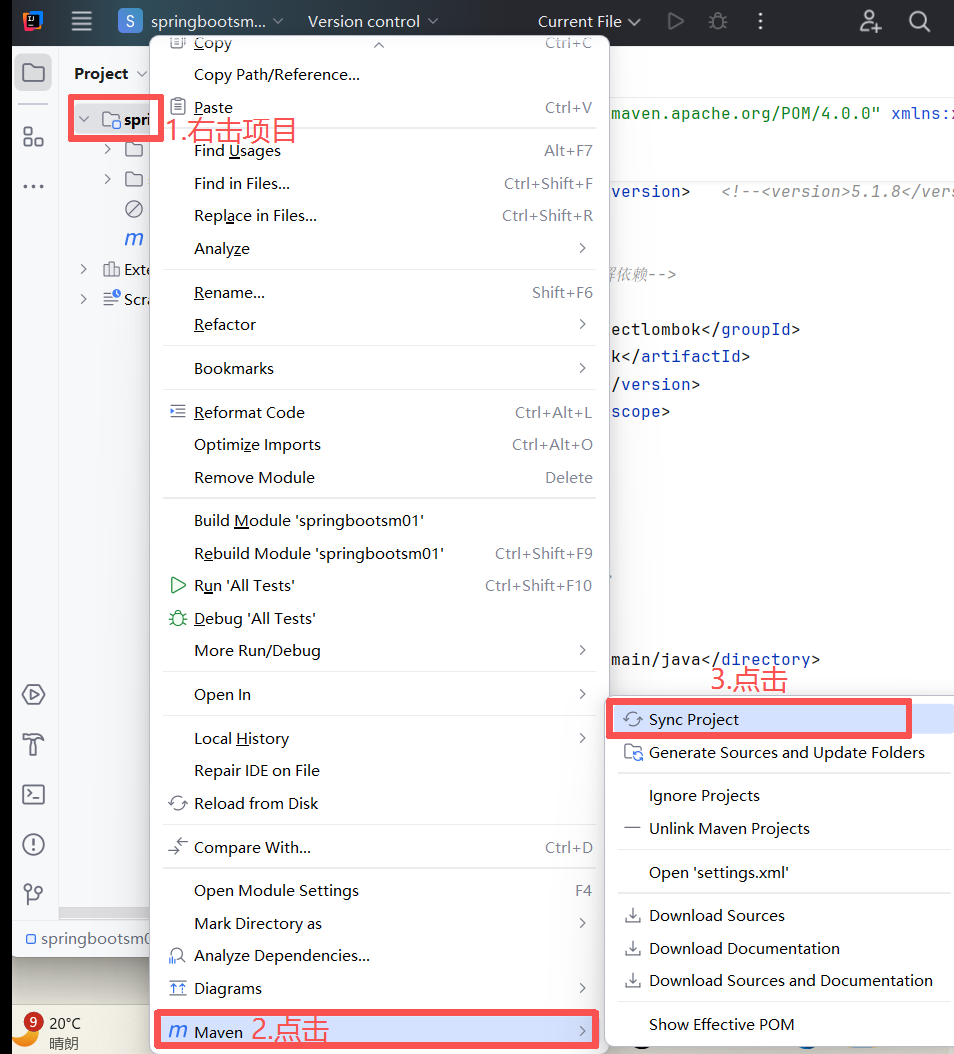Image resolution: width=954 pixels, height=1054 pixels.
Task: Open the Git tool window icon
Action: point(34,894)
